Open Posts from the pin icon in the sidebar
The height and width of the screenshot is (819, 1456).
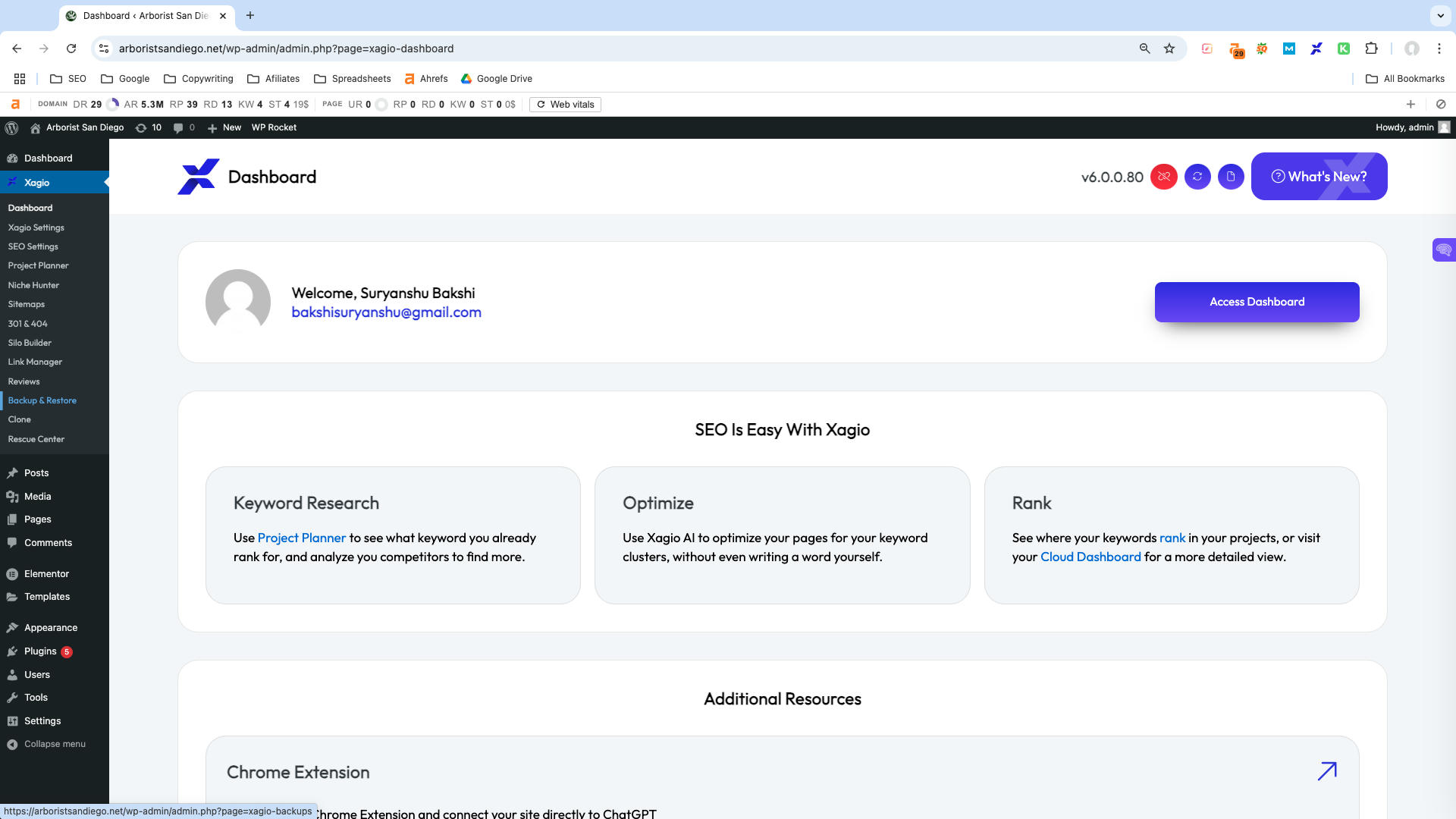coord(12,473)
